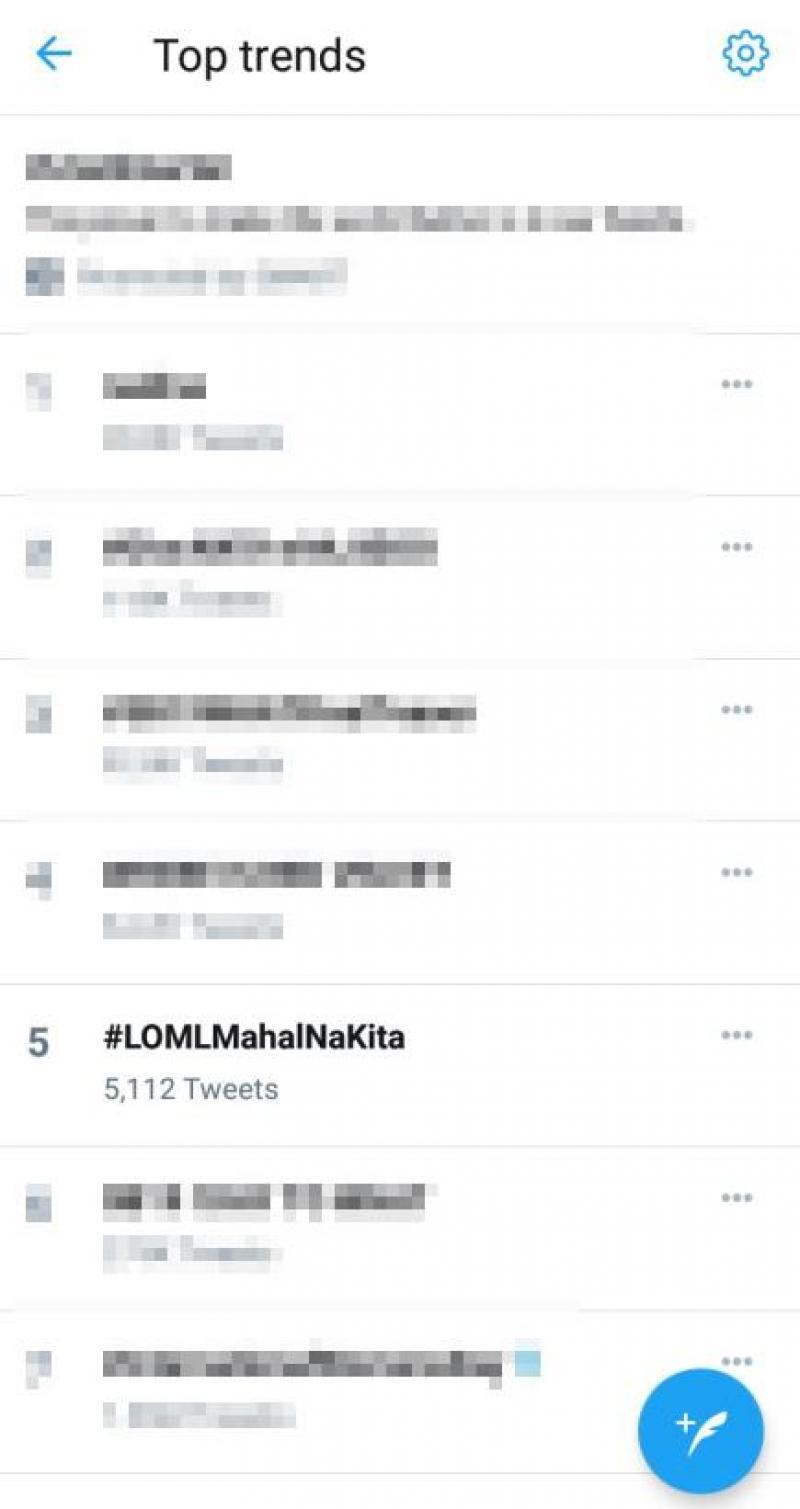Tap the Top trends header title
800x1509 pixels.
pyautogui.click(x=260, y=55)
